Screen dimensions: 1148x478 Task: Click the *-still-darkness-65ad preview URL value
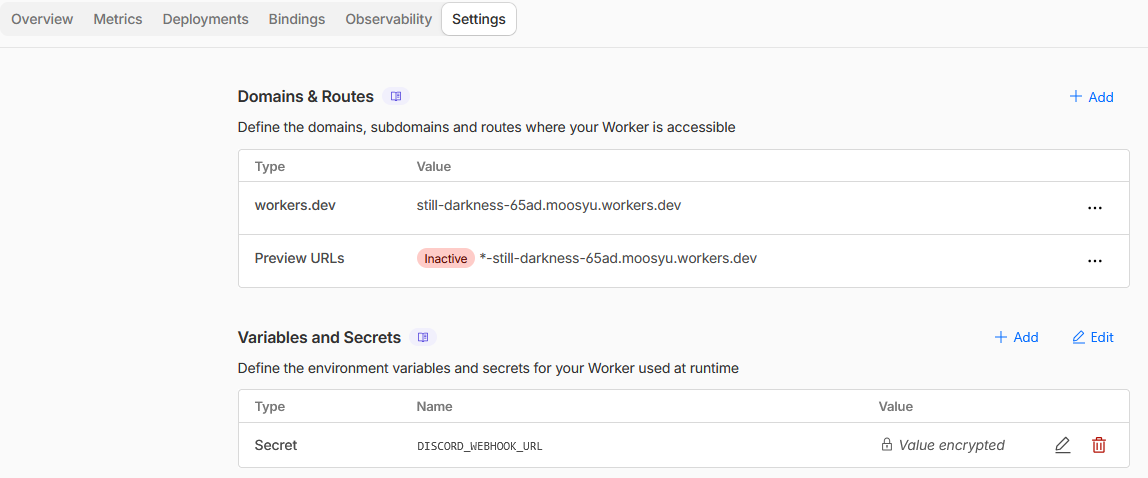(618, 258)
